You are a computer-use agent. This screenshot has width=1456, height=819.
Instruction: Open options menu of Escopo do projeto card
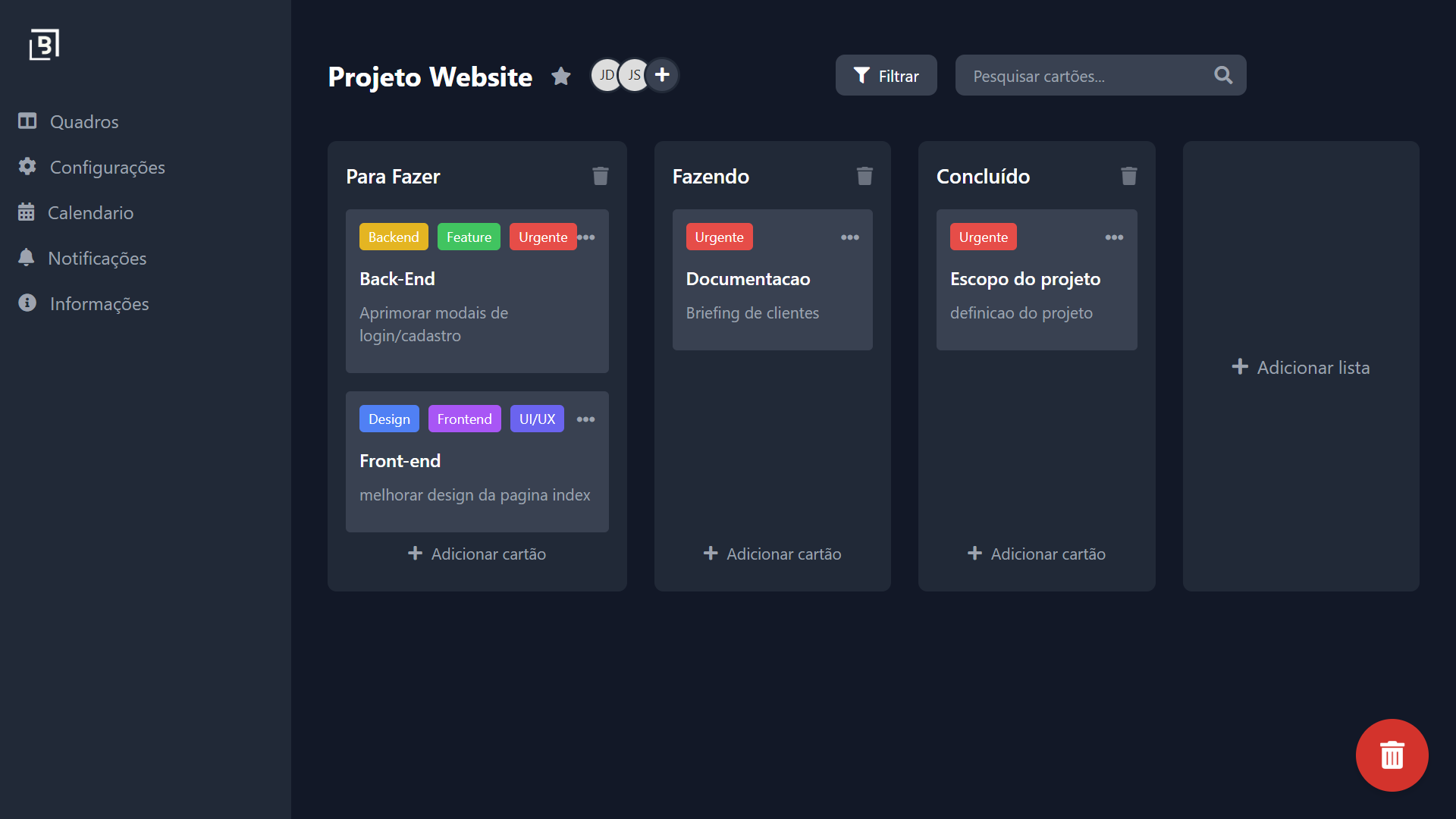tap(1114, 237)
